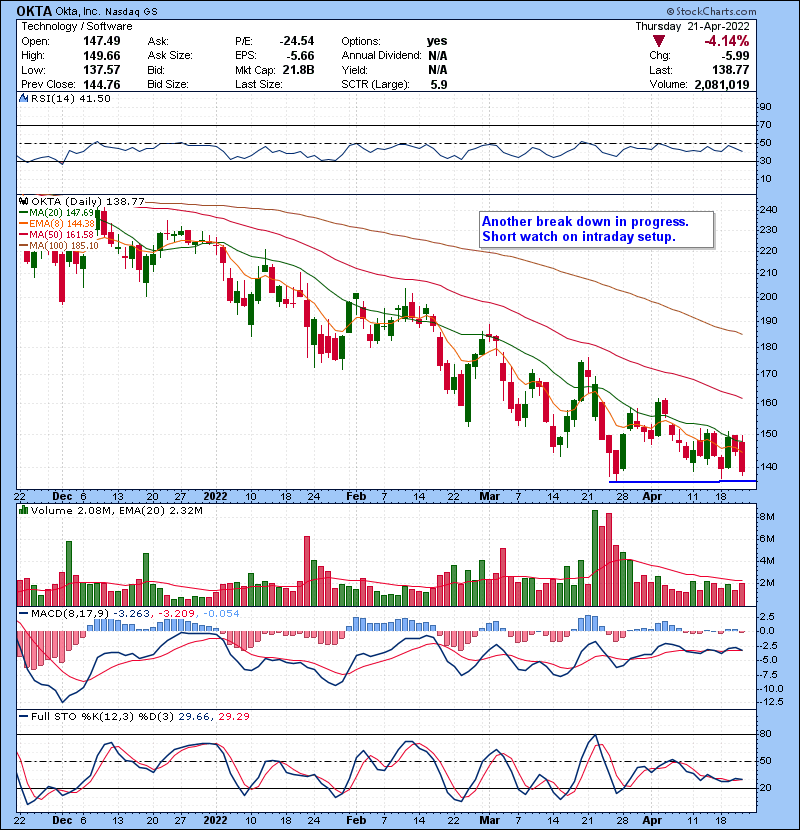Click the P/E value -24.54
The height and width of the screenshot is (830, 800).
[x=297, y=41]
